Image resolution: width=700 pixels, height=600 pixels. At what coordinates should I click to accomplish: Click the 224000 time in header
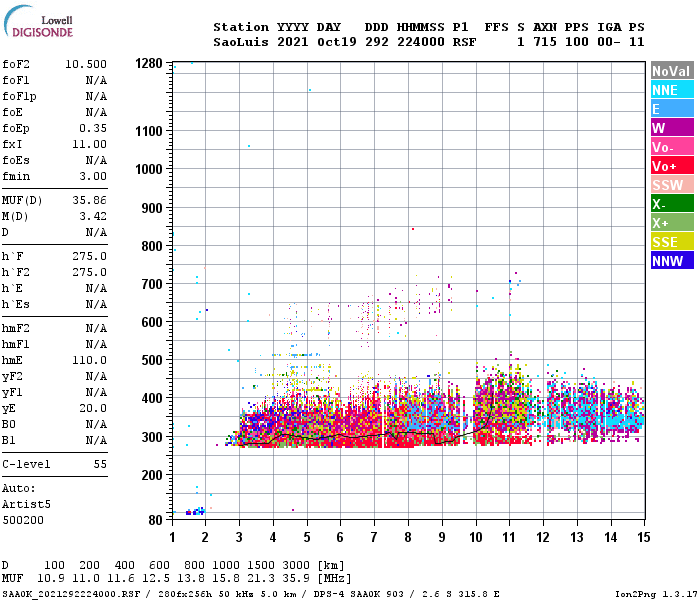click(x=421, y=42)
